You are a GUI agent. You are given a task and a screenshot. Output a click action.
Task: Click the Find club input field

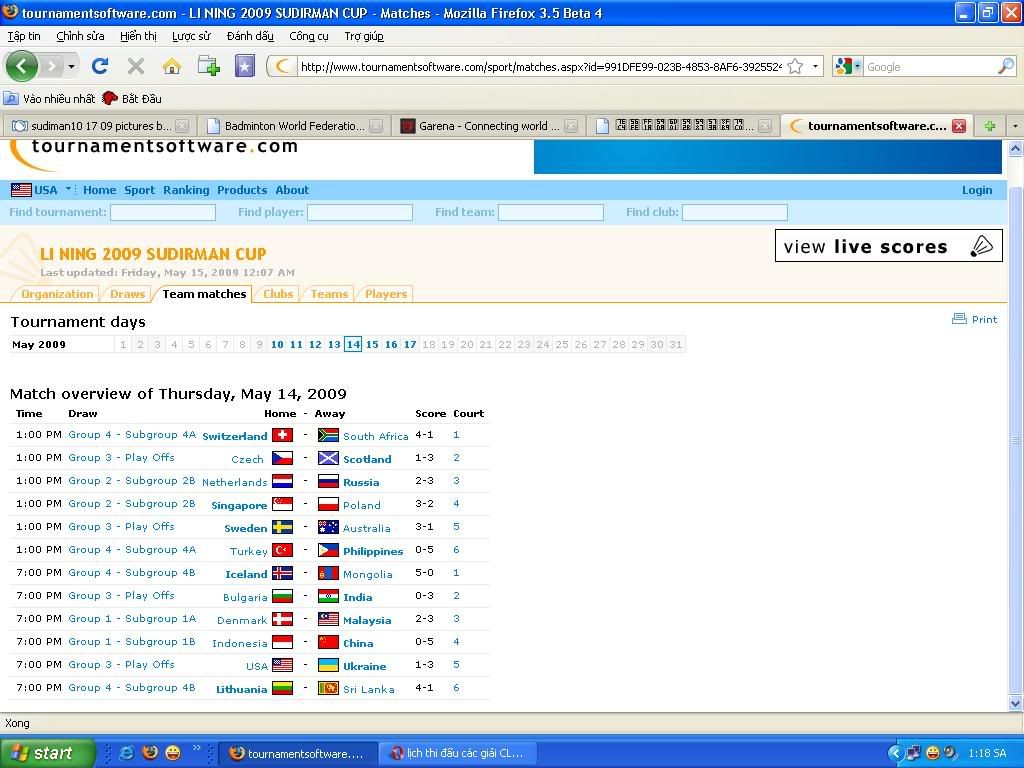(735, 212)
